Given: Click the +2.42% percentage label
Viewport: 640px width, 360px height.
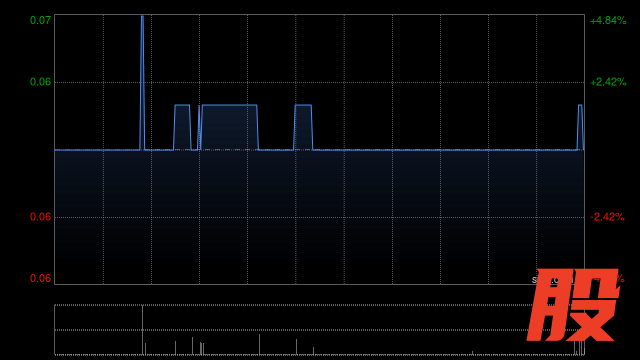Looking at the screenshot, I should (x=608, y=82).
